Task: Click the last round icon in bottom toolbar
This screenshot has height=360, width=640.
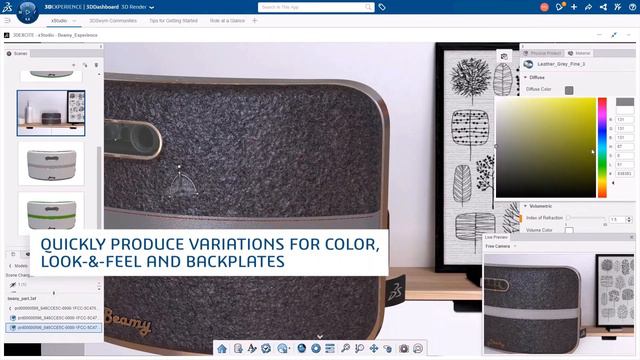Action: (x=418, y=349)
